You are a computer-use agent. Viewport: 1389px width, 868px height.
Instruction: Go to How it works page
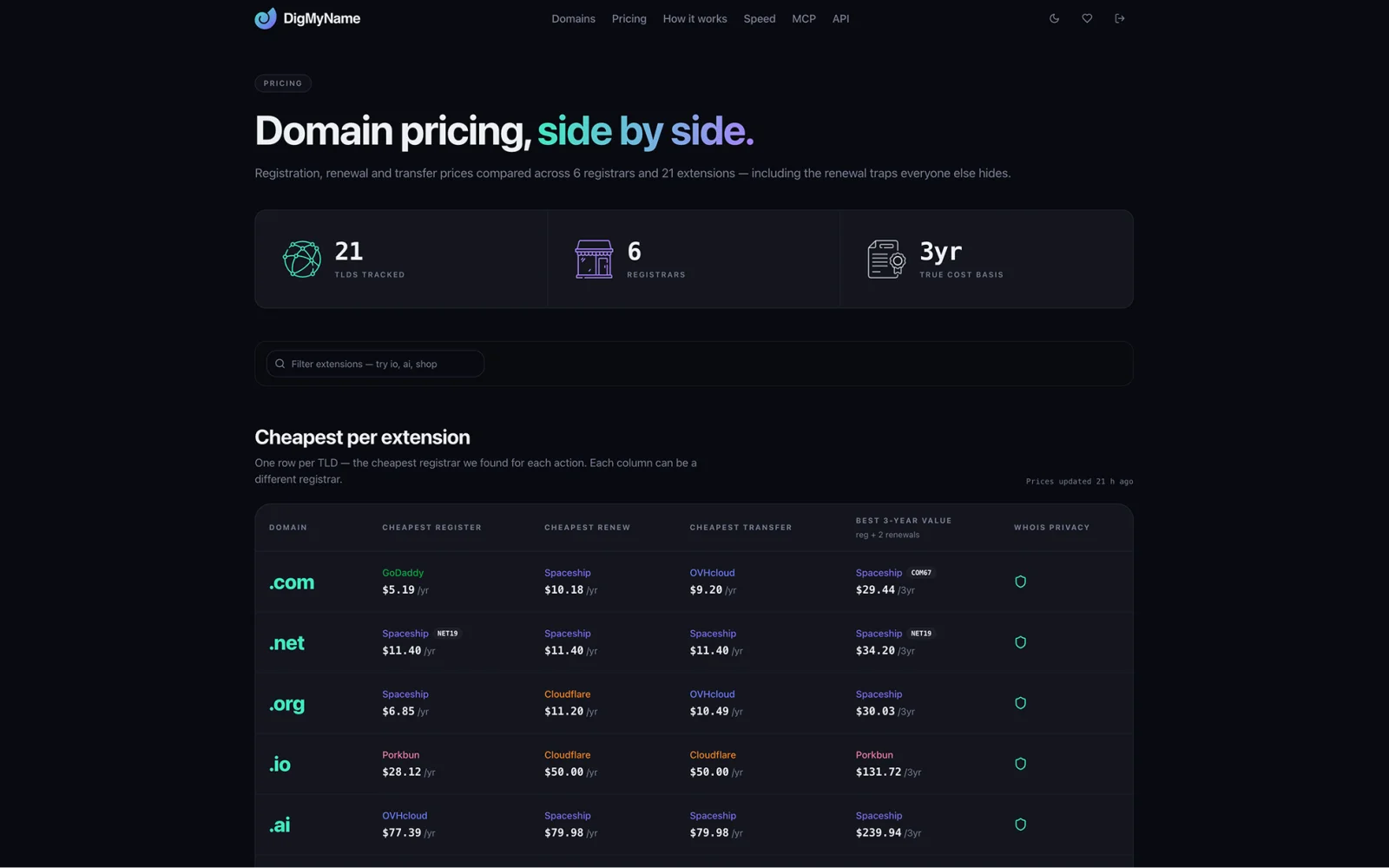pos(695,18)
